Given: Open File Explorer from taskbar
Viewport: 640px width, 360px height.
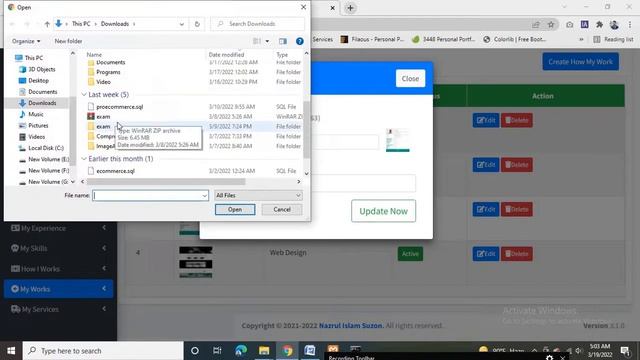Looking at the screenshot, I should (264, 351).
